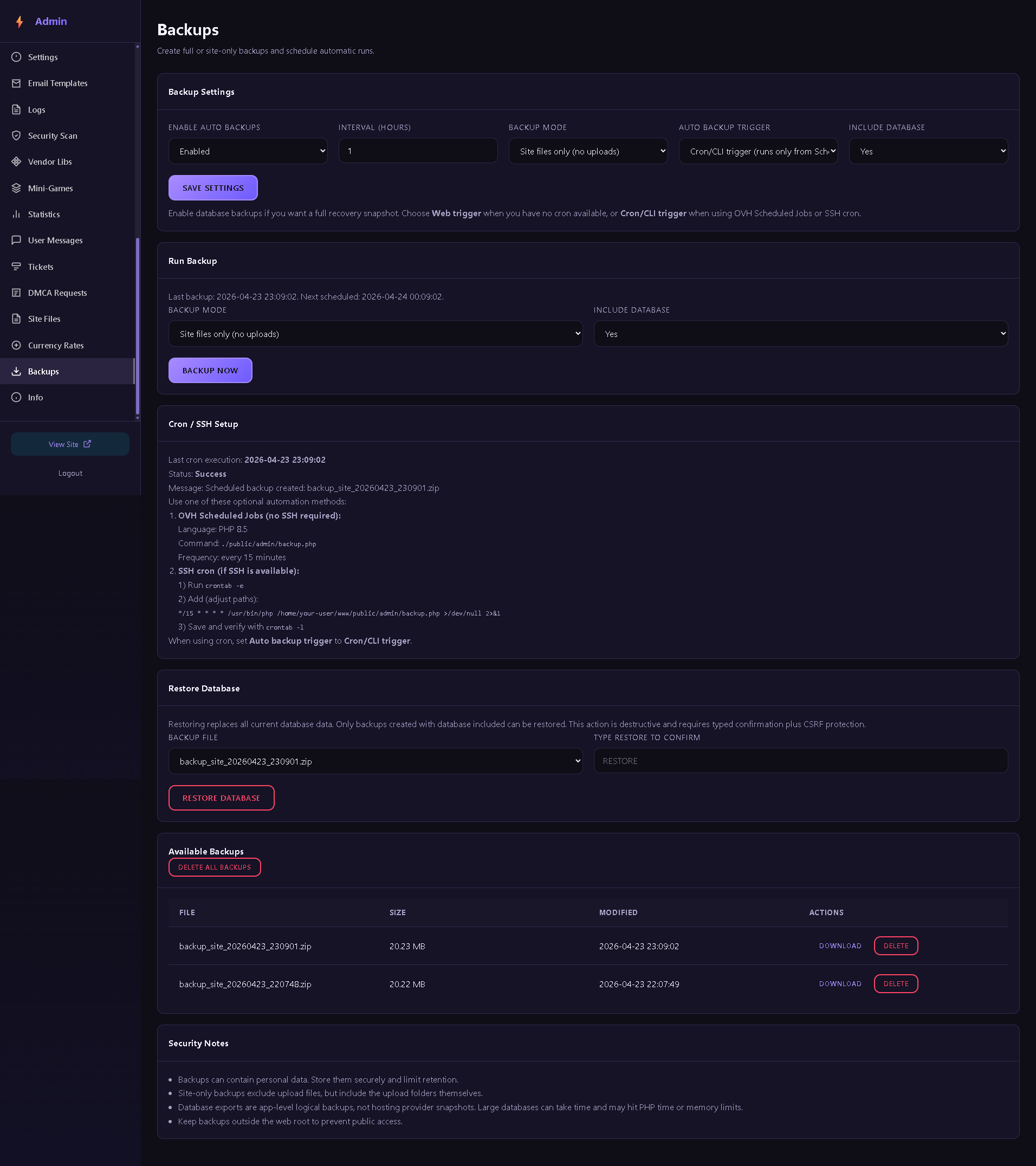1036x1166 pixels.
Task: Click the sidebar vertical scrollbar
Action: point(138,326)
